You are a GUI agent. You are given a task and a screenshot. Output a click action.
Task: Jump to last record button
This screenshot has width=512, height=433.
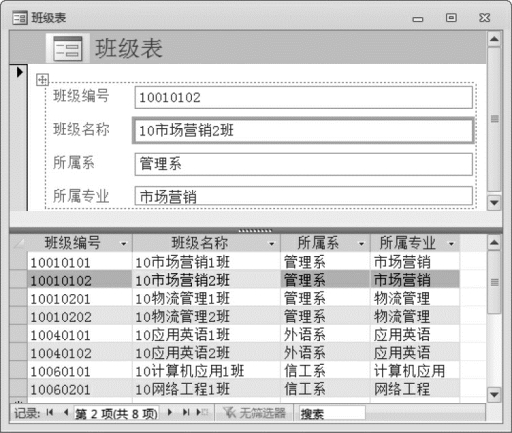coord(186,412)
